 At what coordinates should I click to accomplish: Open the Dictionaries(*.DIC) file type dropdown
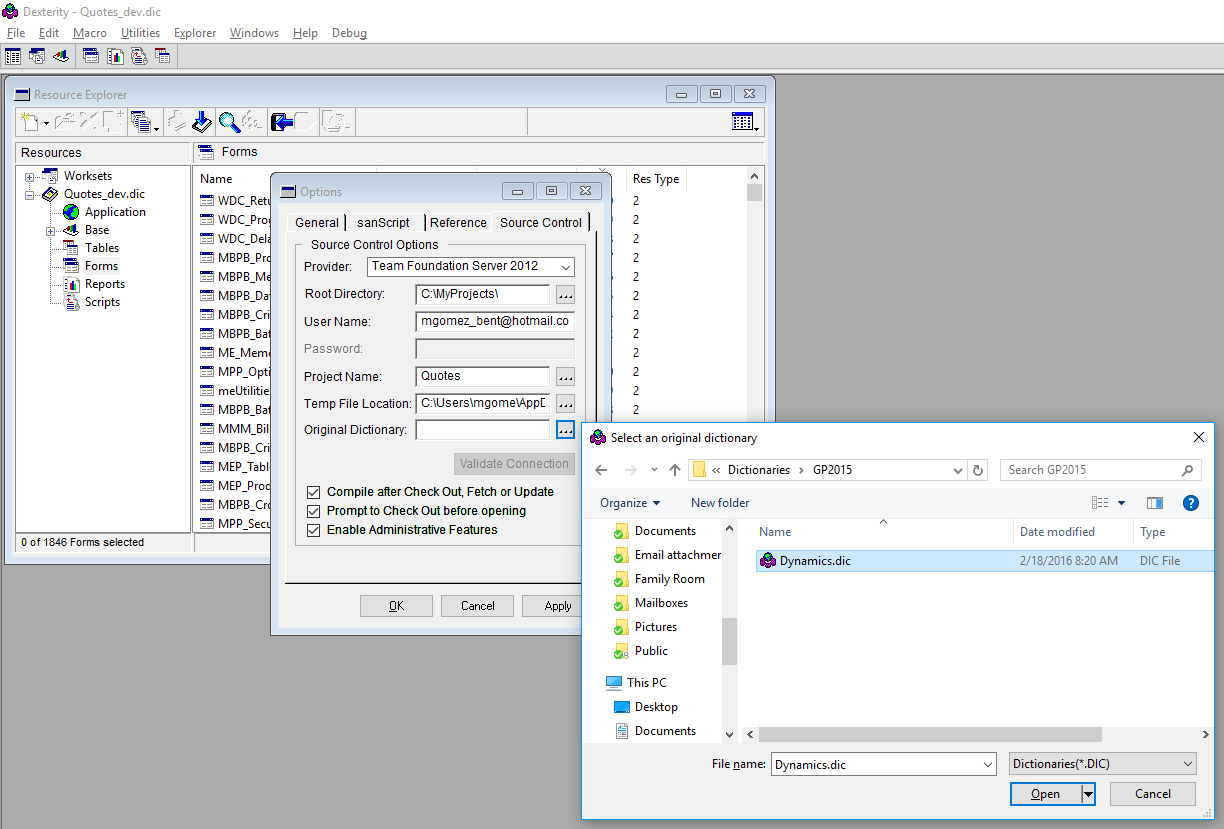click(x=1103, y=764)
